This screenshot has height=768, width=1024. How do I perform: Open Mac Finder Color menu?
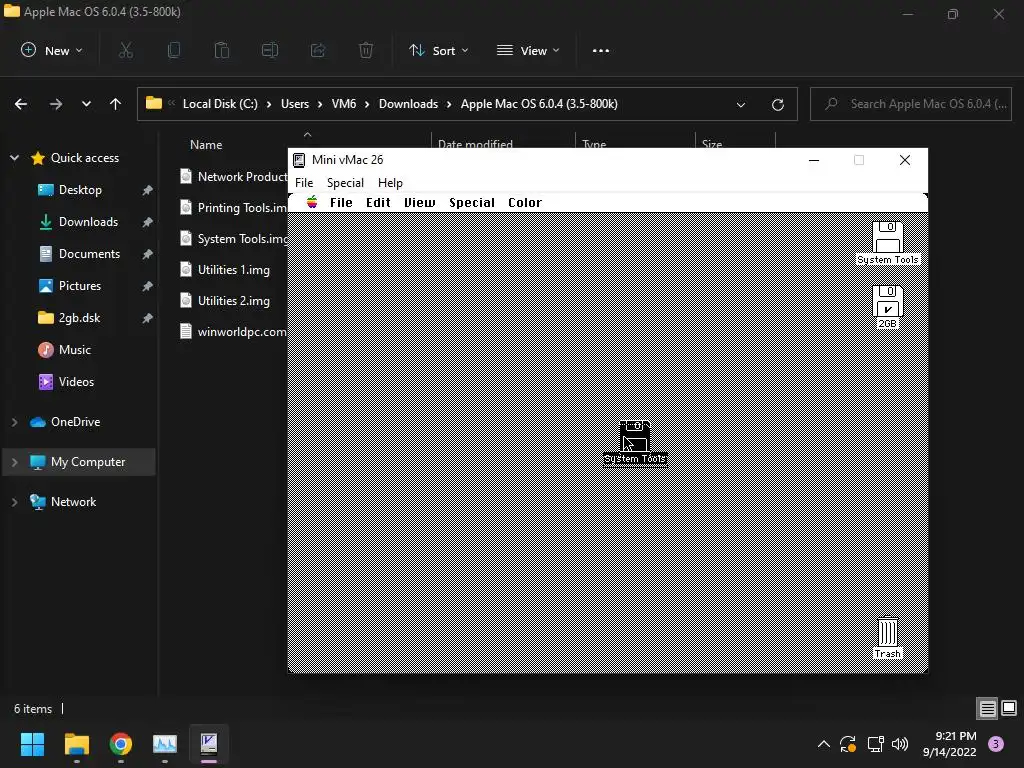pyautogui.click(x=525, y=202)
